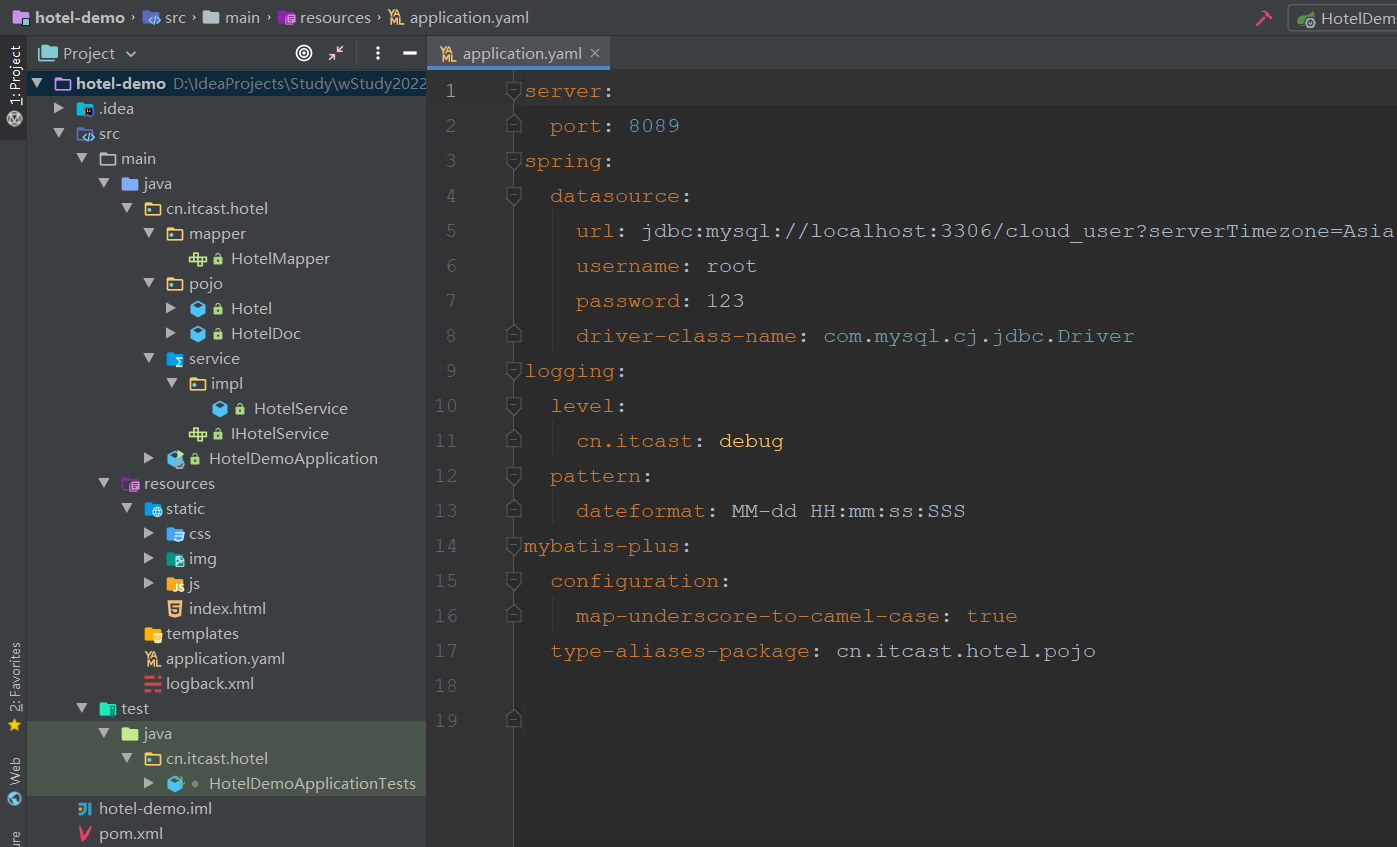Click the index.html HTML5 file icon
1397x847 pixels.
(175, 608)
